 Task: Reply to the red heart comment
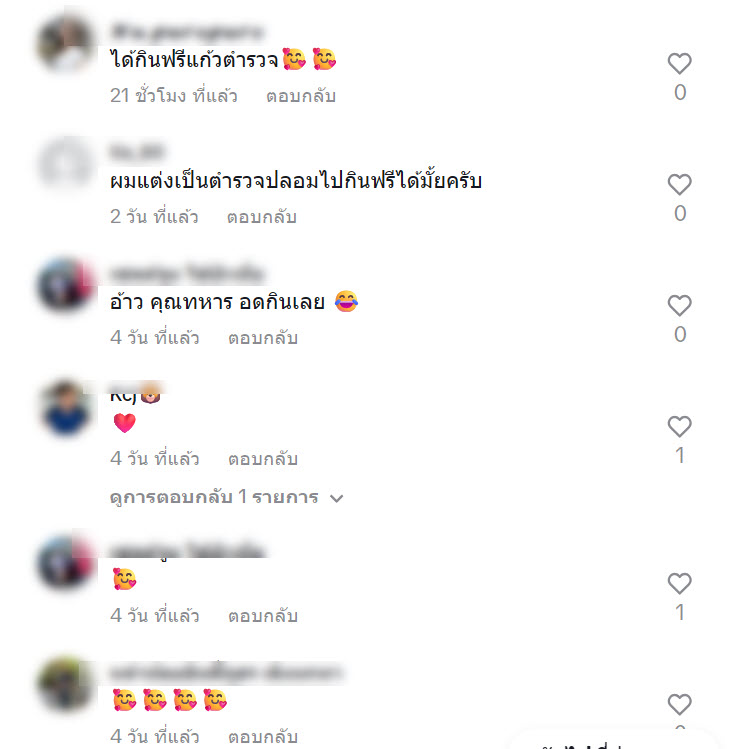[263, 459]
